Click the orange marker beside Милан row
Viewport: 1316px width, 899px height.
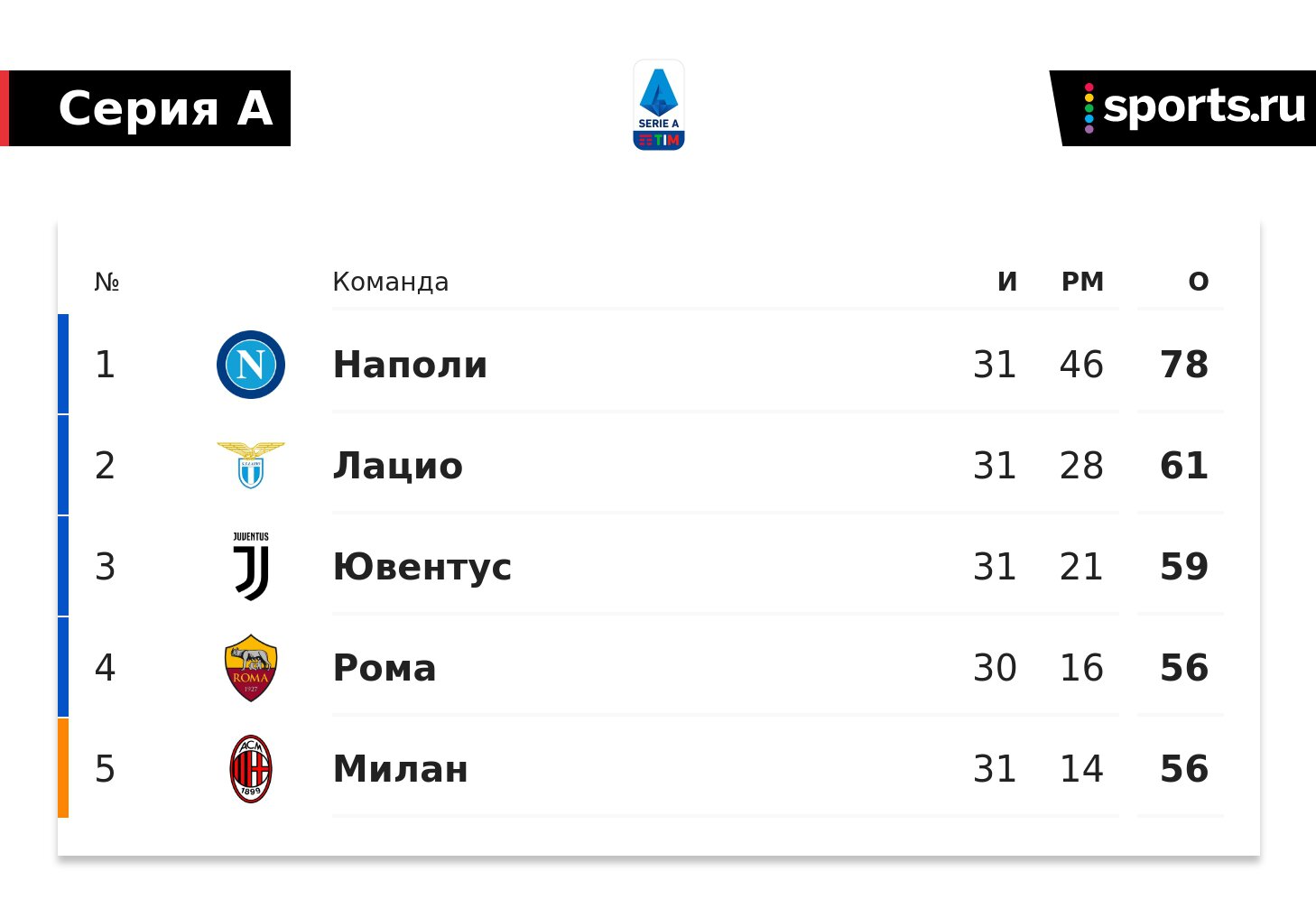[63, 768]
